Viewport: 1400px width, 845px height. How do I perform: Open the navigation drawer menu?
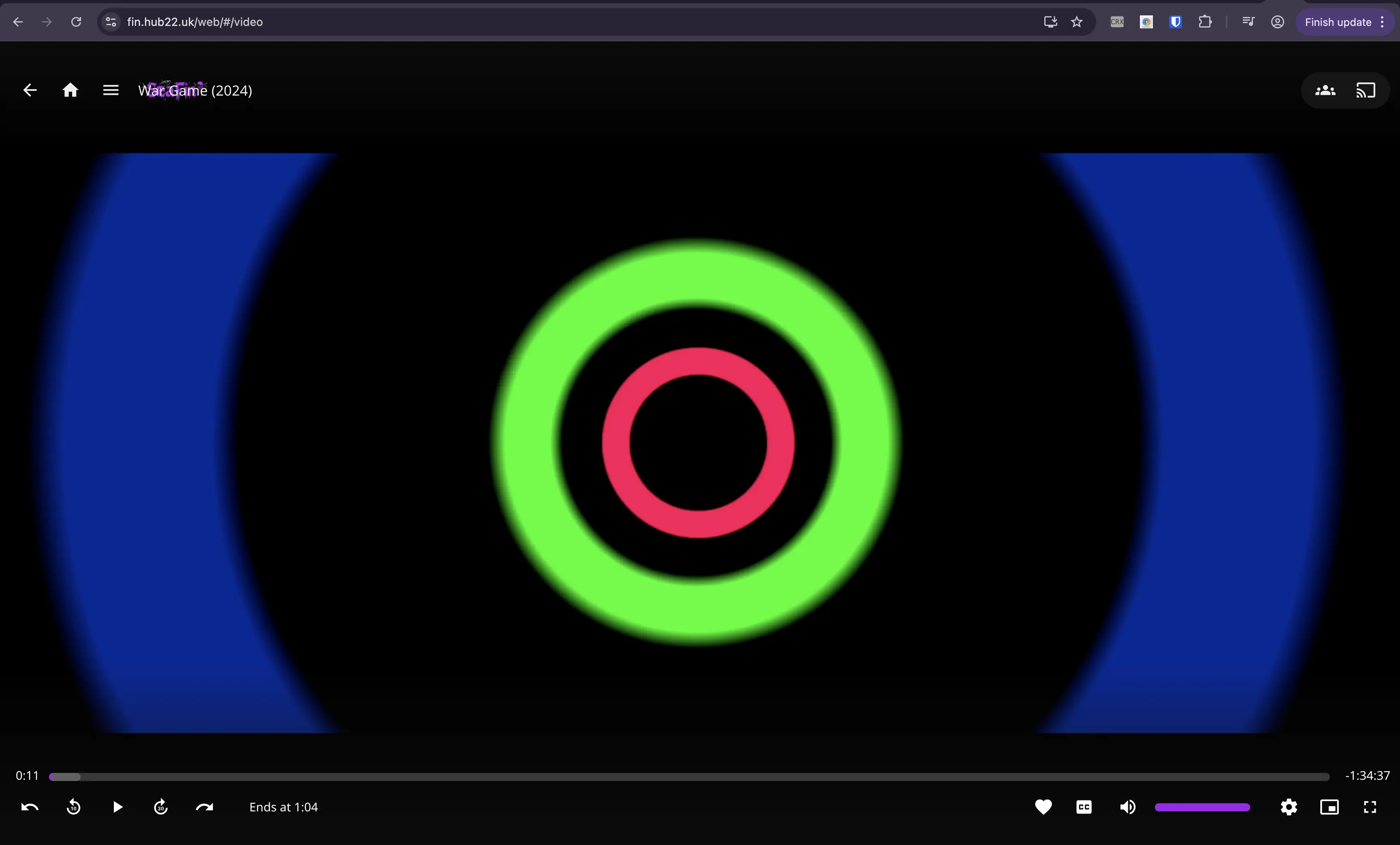click(110, 90)
